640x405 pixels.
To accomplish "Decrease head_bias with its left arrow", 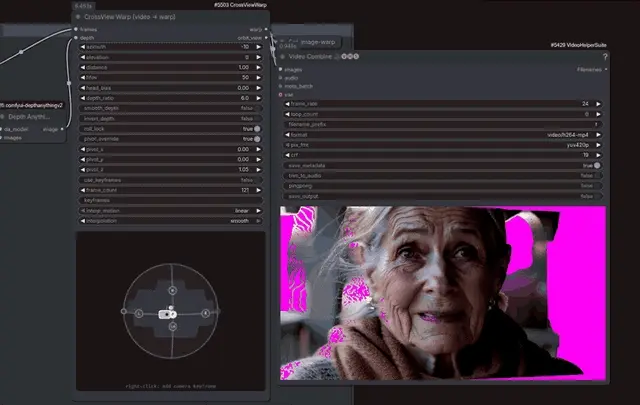I will pos(83,88).
